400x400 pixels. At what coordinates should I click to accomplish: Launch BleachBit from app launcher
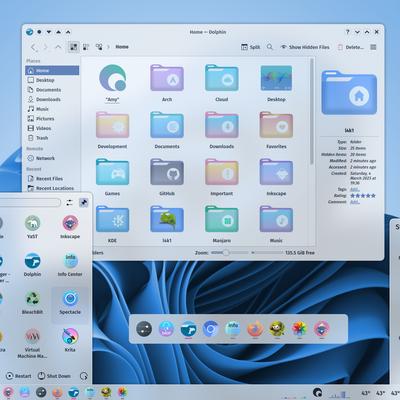[x=32, y=303]
